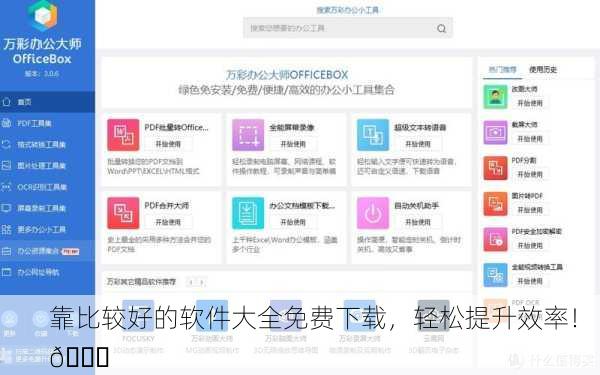This screenshot has height=375, width=600.
Task: Click the 万彩其它精品软件推荐 heading
Action: click(141, 282)
